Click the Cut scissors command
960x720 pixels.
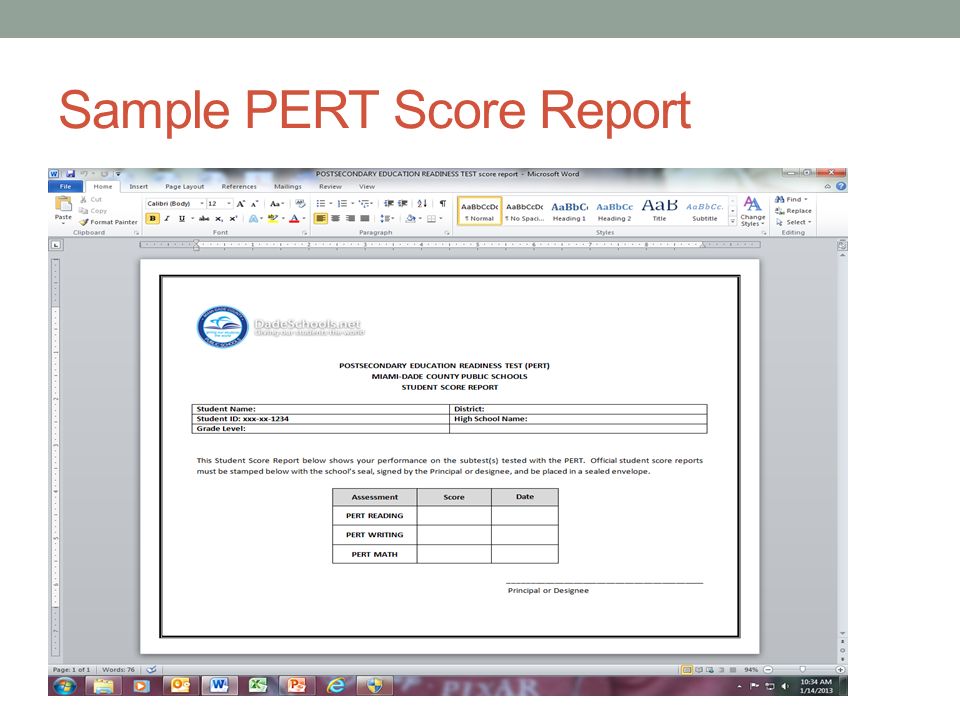[x=91, y=200]
